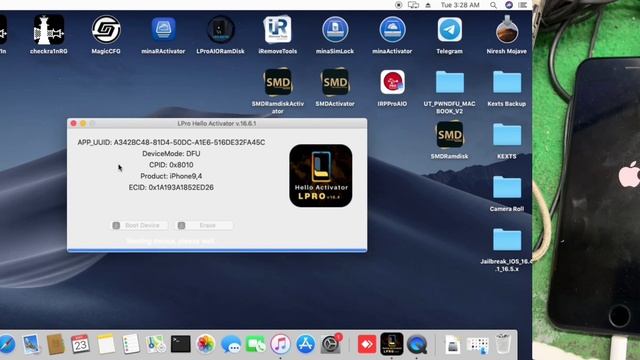Image resolution: width=640 pixels, height=360 pixels.
Task: Open the Trash in the Dock
Action: [x=503, y=344]
